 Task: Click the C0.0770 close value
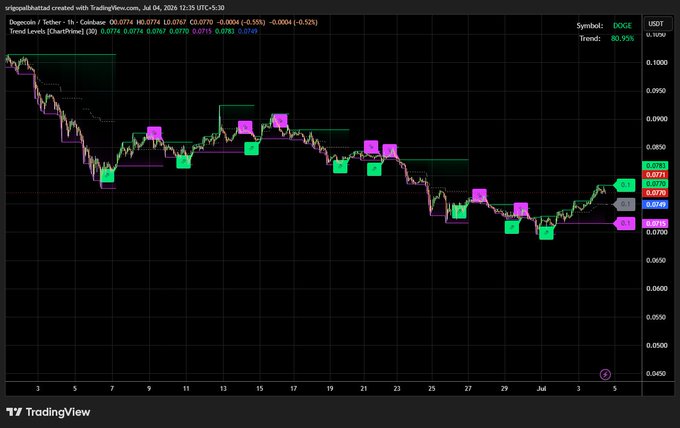click(201, 22)
